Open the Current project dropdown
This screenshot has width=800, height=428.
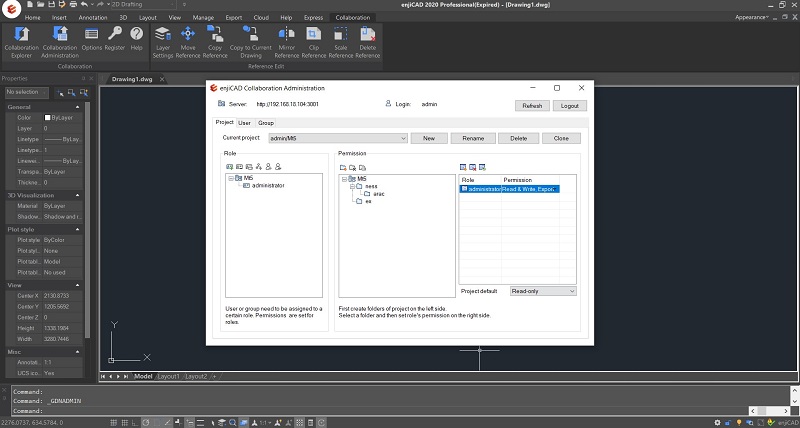coord(338,138)
